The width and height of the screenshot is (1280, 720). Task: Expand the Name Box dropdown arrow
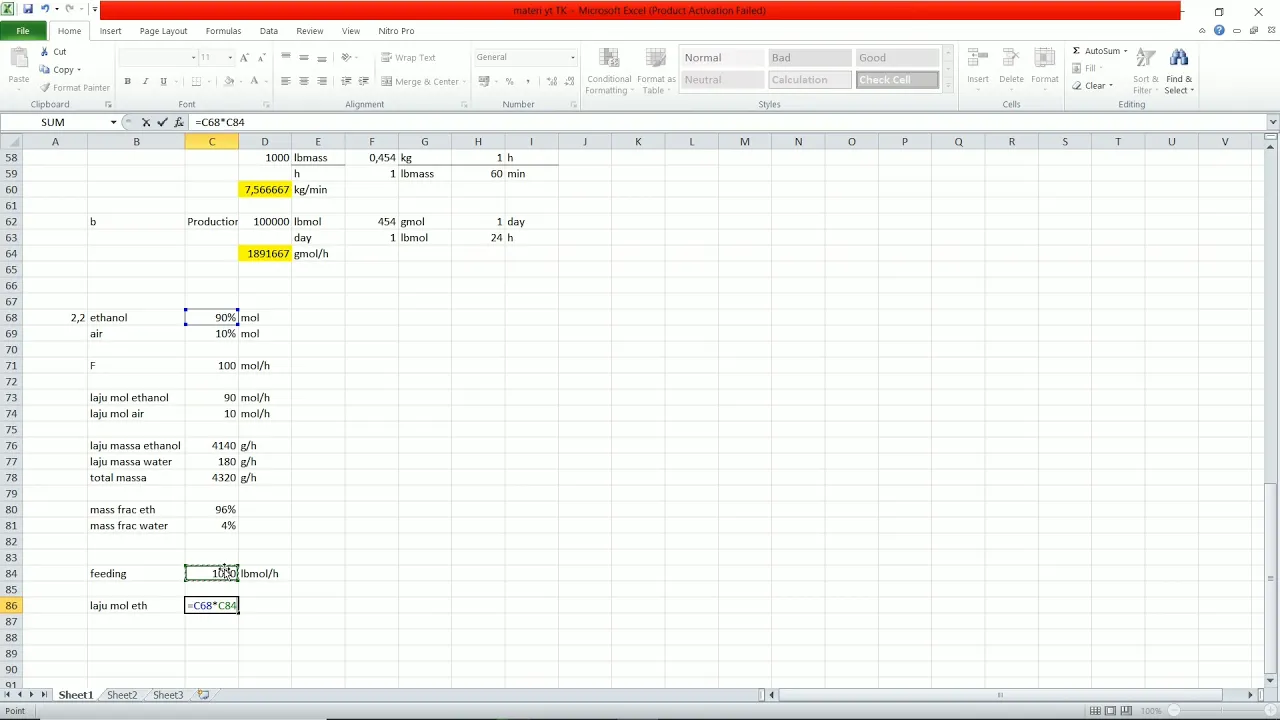[113, 122]
